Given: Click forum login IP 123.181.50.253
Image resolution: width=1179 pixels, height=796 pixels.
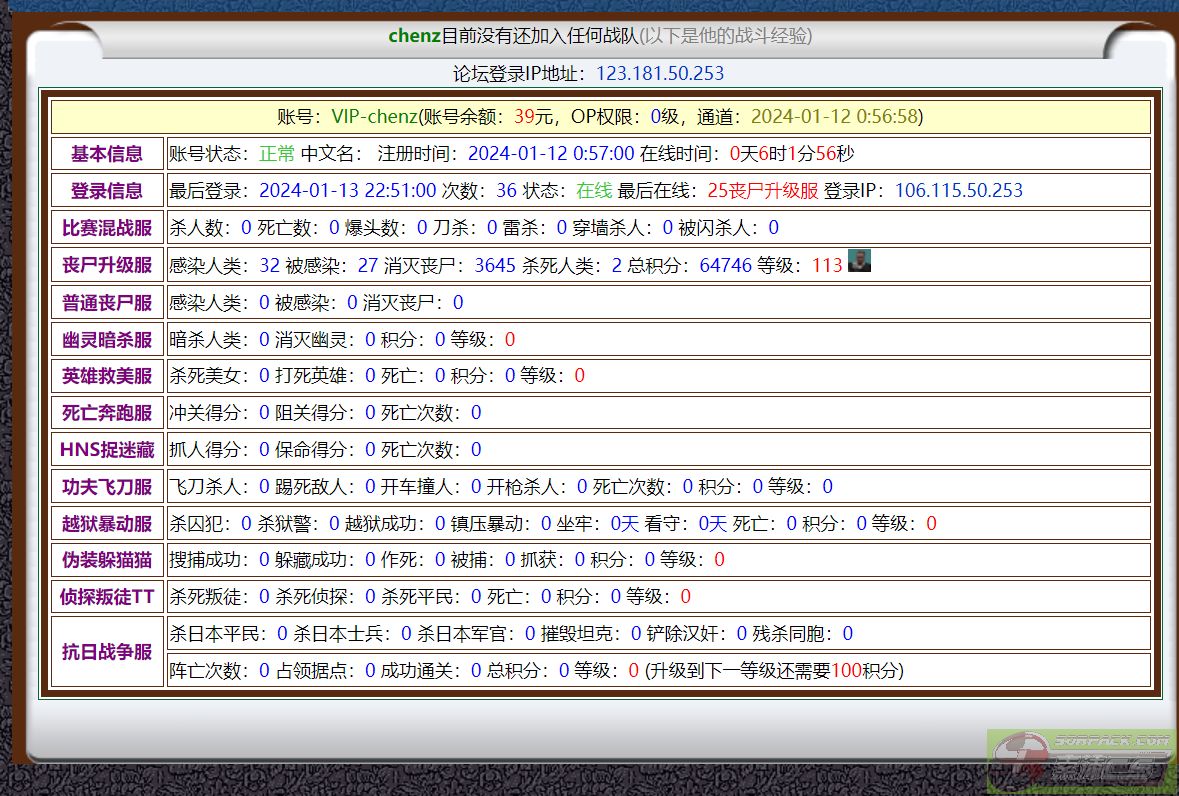Looking at the screenshot, I should point(660,74).
